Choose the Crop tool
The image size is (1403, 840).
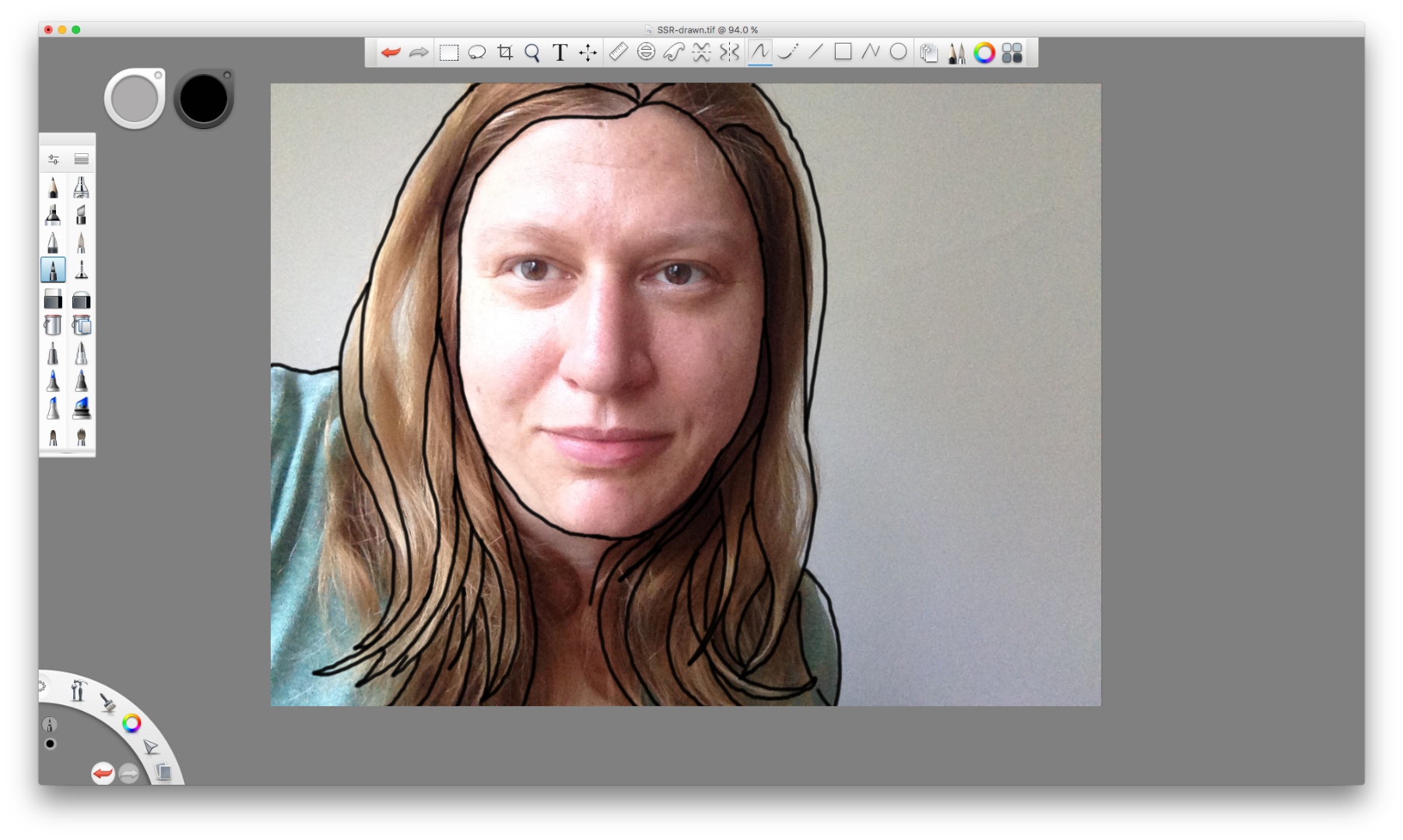[x=505, y=52]
